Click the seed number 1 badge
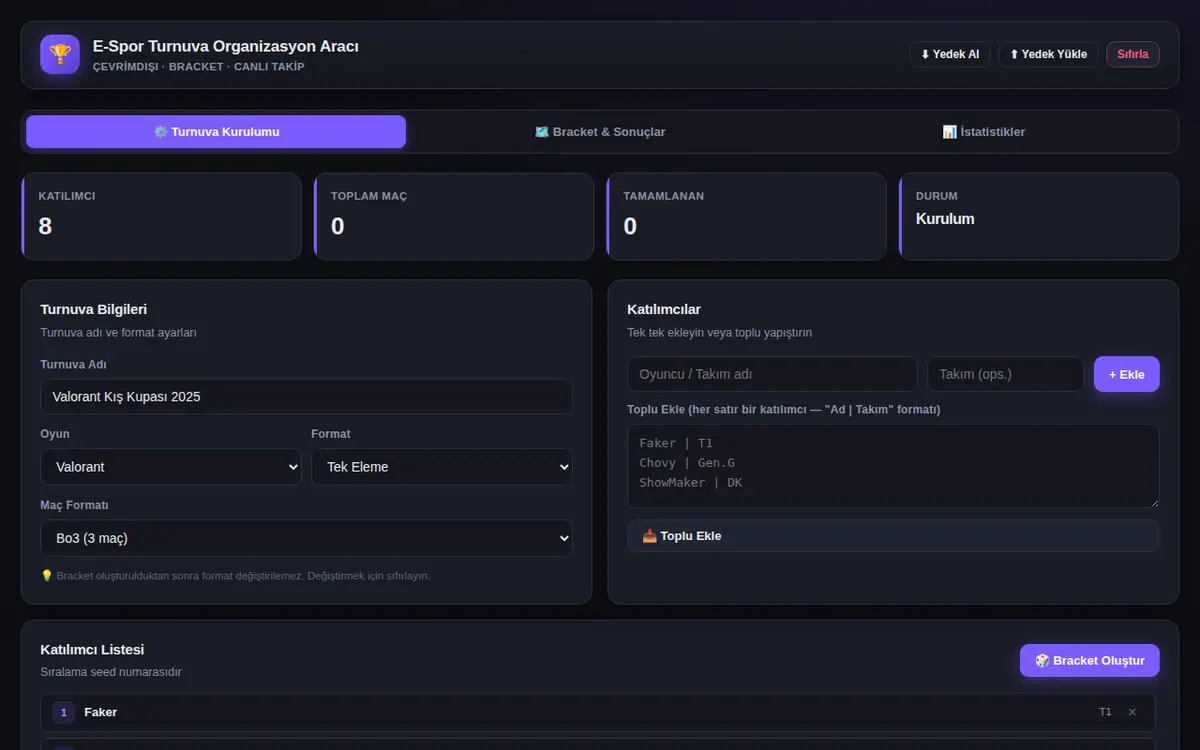The width and height of the screenshot is (1200, 750). (64, 712)
